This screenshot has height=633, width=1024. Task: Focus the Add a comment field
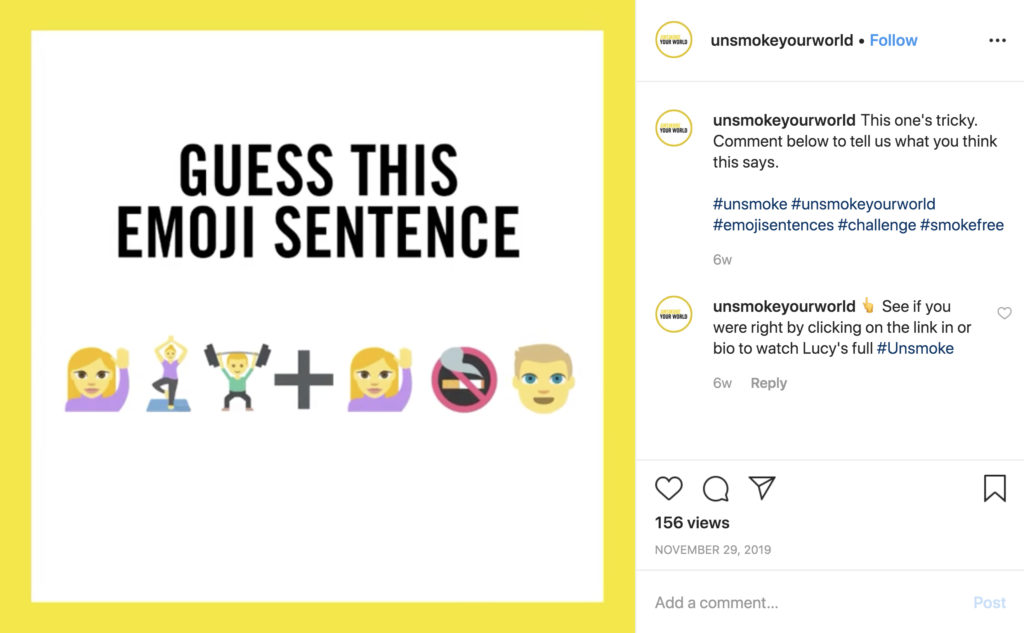point(807,602)
